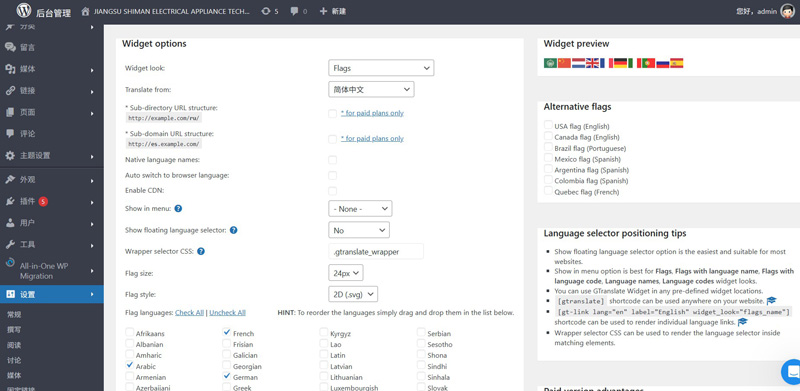The width and height of the screenshot is (800, 391).
Task: Open the 撰写 settings submenu item
Action: [x=14, y=330]
